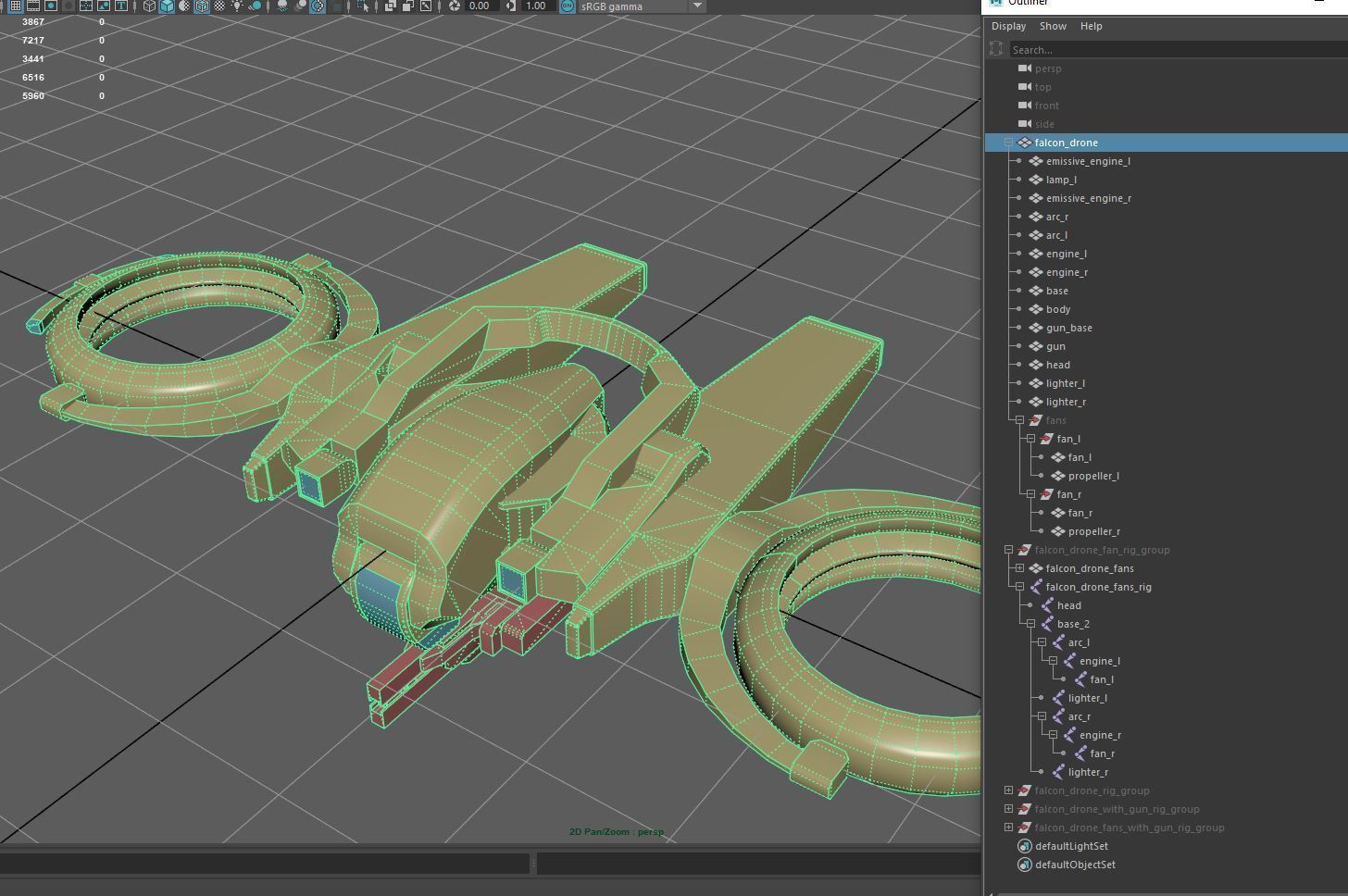Expand falcon_drone_with_gun_rig_group node

[1008, 809]
